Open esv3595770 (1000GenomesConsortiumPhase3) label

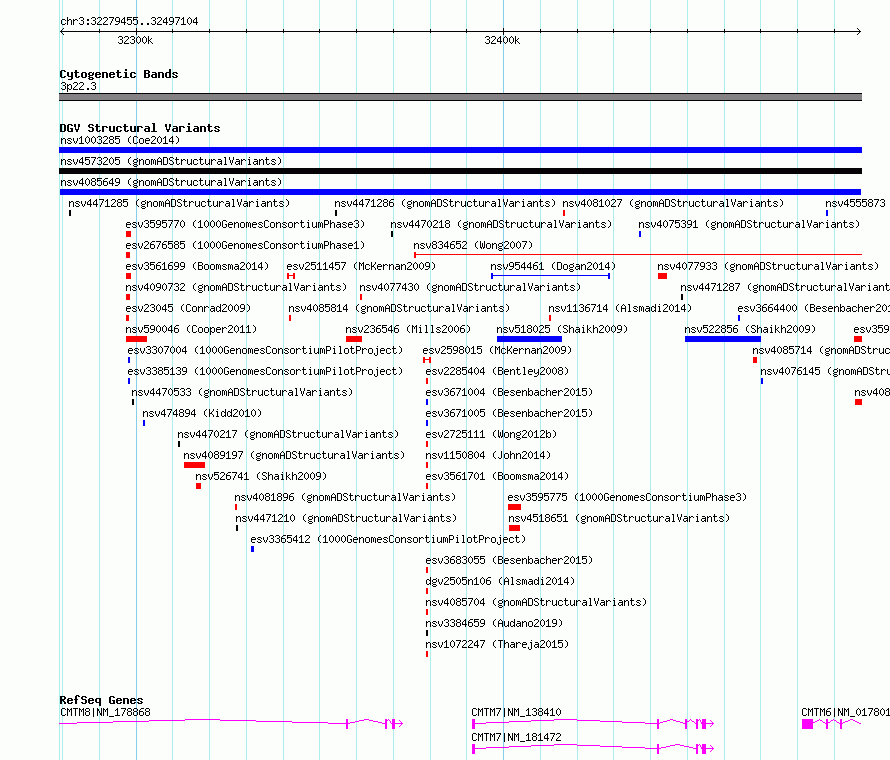(x=245, y=224)
